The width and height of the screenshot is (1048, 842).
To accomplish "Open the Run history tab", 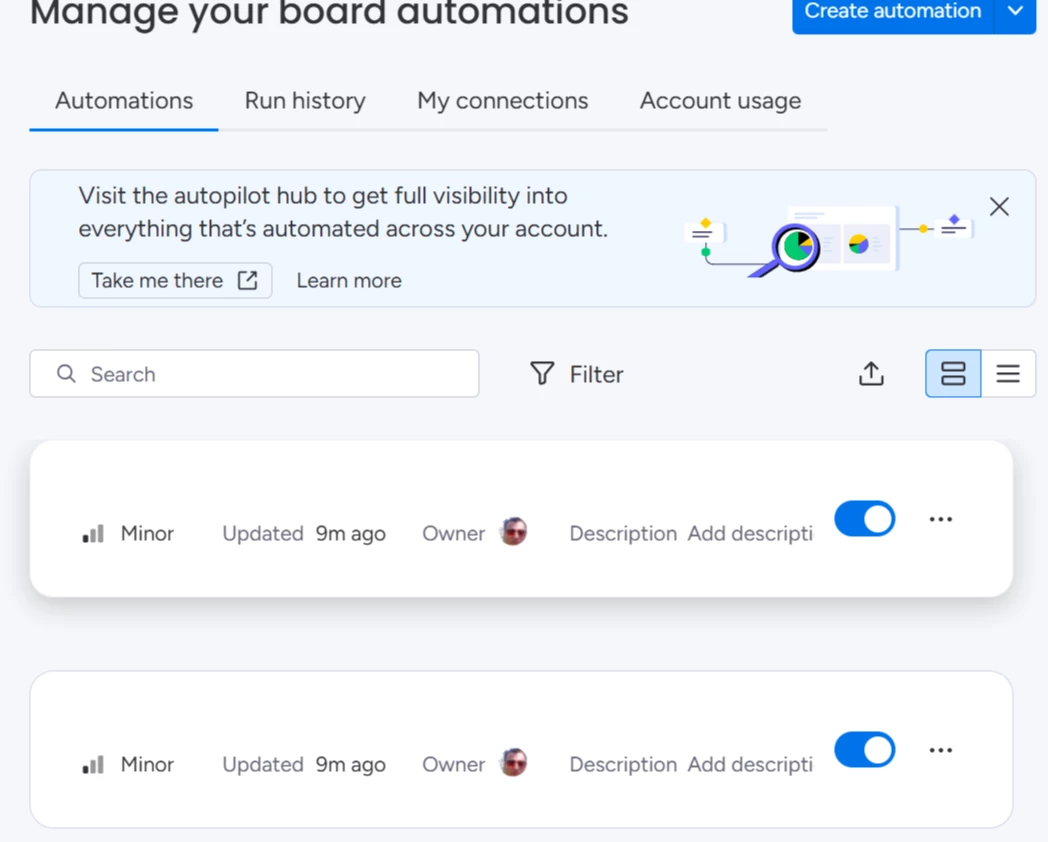I will [305, 101].
